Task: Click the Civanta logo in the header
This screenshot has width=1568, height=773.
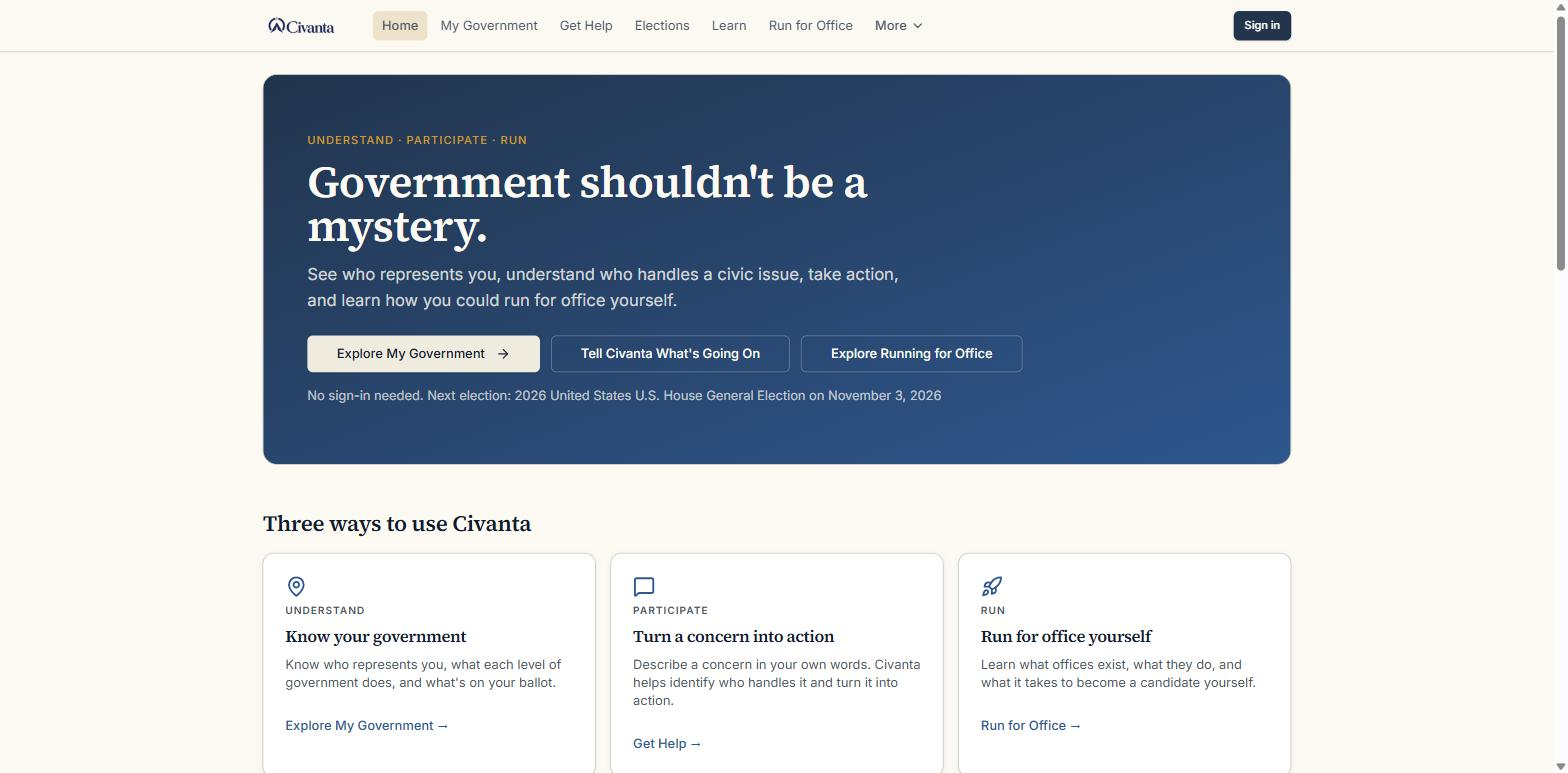Action: (301, 26)
